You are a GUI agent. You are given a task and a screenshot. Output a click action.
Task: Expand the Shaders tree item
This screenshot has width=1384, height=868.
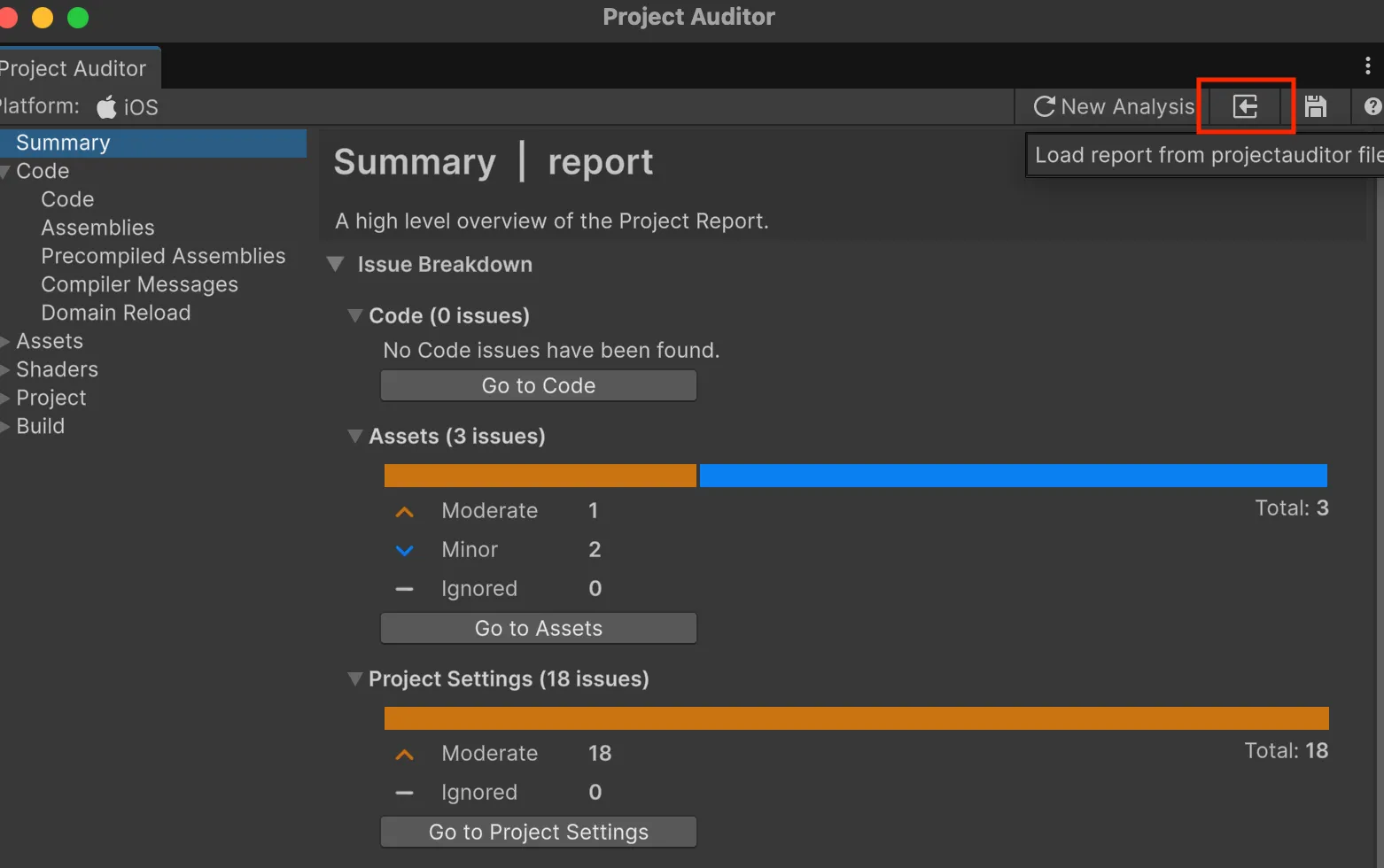(5, 369)
